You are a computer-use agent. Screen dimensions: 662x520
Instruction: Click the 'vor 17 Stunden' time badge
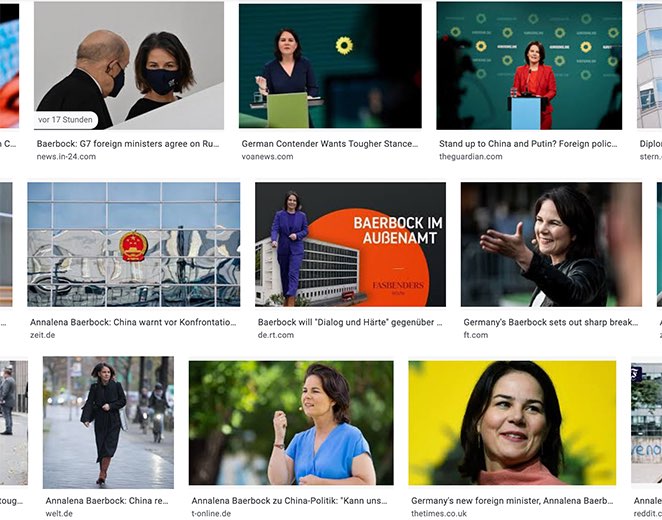65,120
